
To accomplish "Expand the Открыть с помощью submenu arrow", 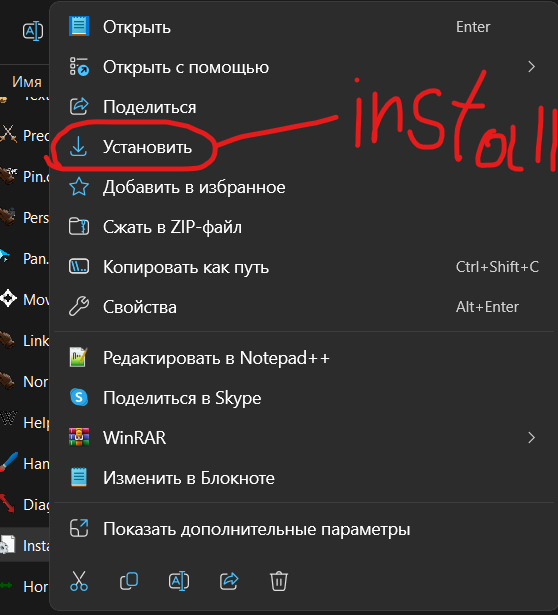I will pos(531,67).
